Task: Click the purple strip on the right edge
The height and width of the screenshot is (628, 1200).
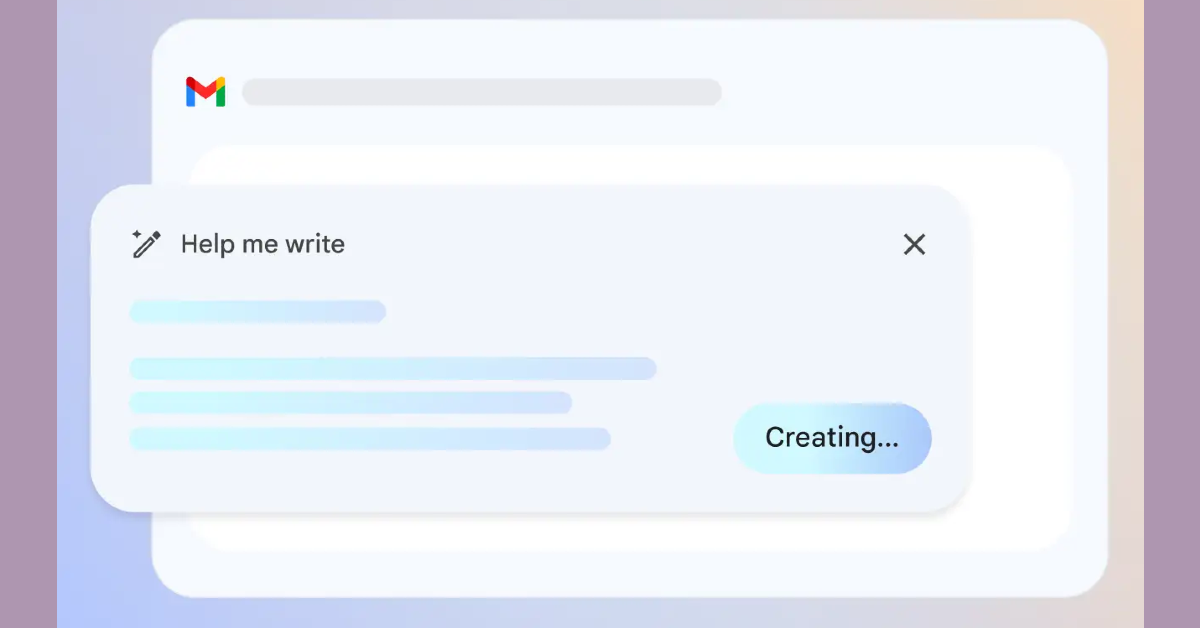Action: [x=1172, y=314]
